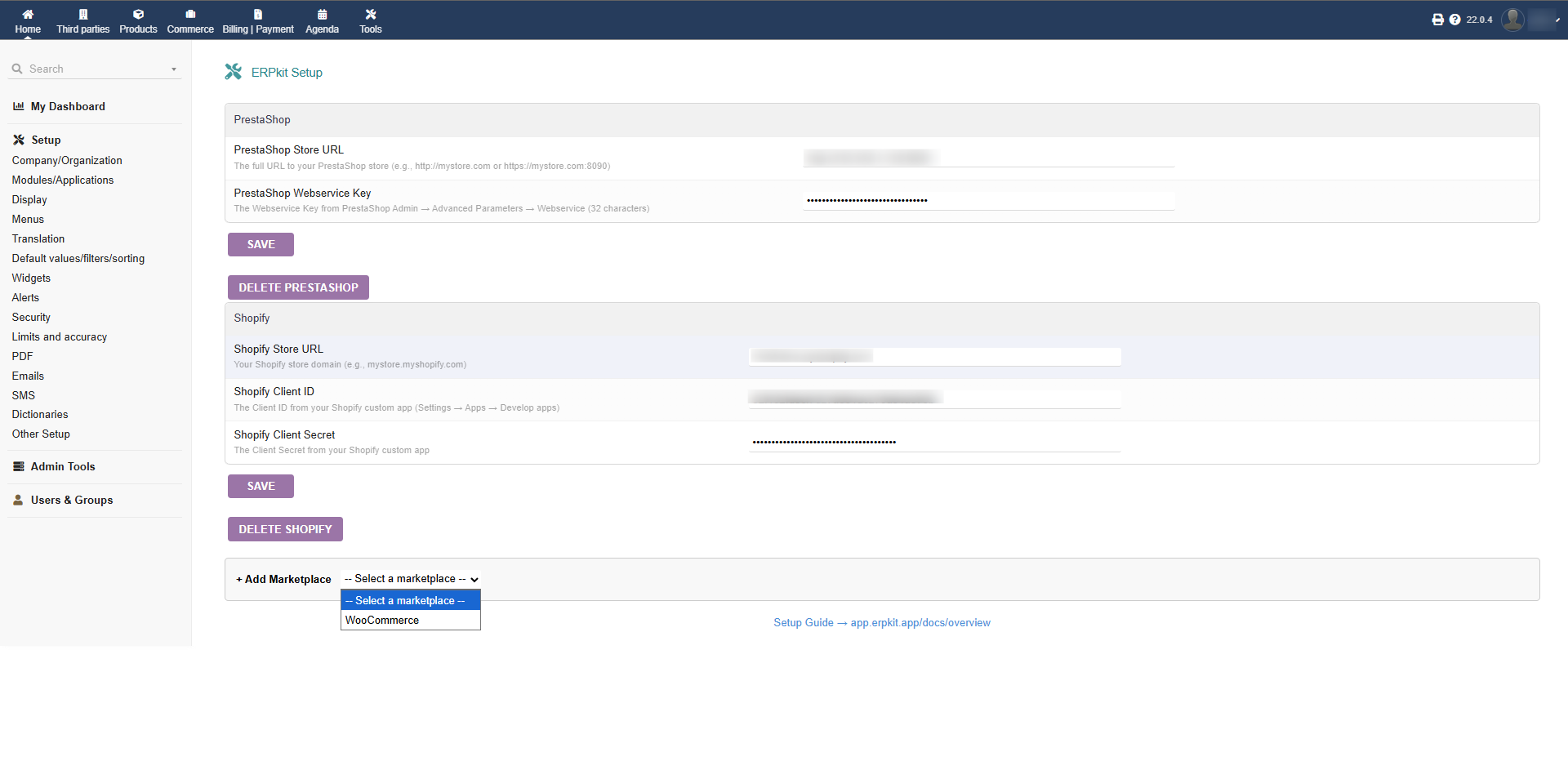Open the Translation setup page
Viewport: 1568px width, 779px height.
(x=38, y=238)
